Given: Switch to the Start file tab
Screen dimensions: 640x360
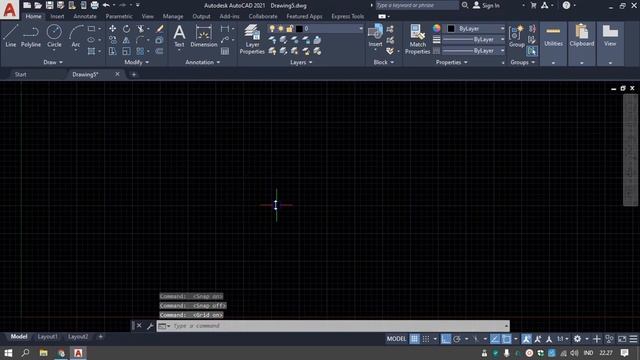Looking at the screenshot, I should 20,74.
